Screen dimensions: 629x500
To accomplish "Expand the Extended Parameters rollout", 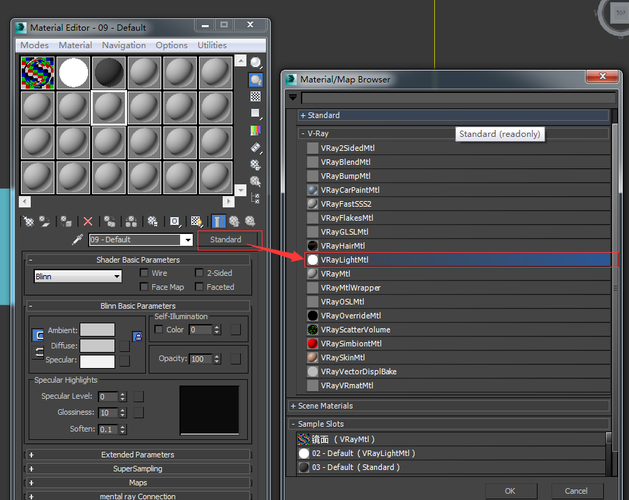I will 138,455.
